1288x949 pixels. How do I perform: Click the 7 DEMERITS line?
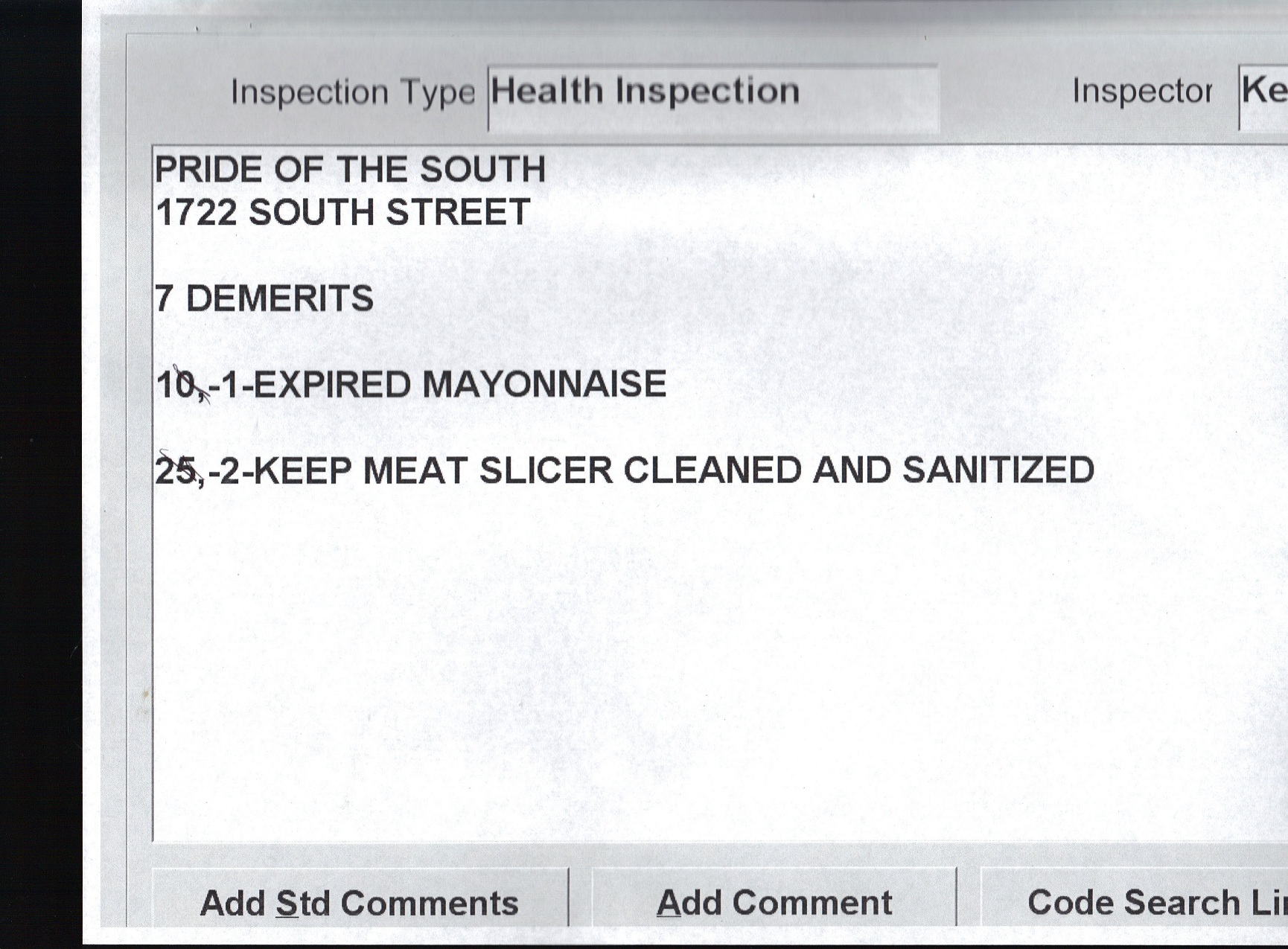point(264,299)
